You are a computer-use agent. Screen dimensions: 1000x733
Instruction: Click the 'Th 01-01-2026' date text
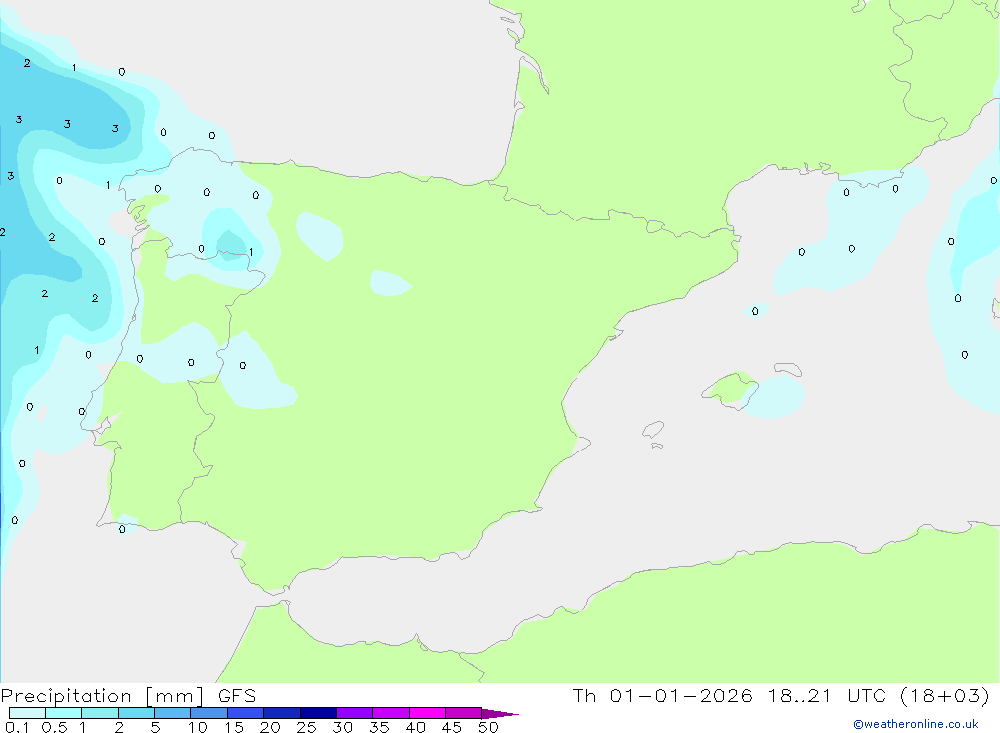(x=662, y=695)
